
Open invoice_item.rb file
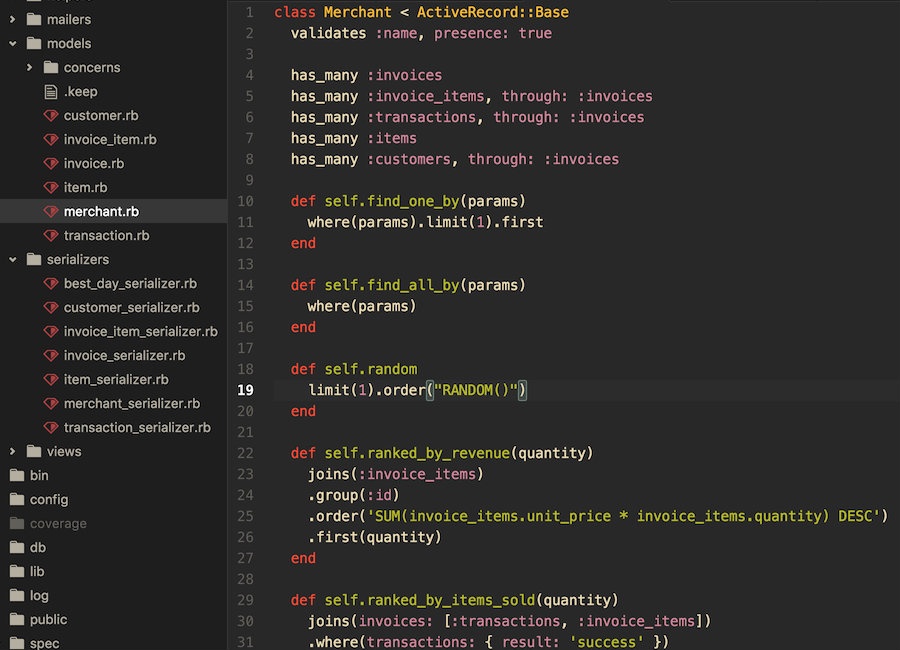(x=110, y=140)
